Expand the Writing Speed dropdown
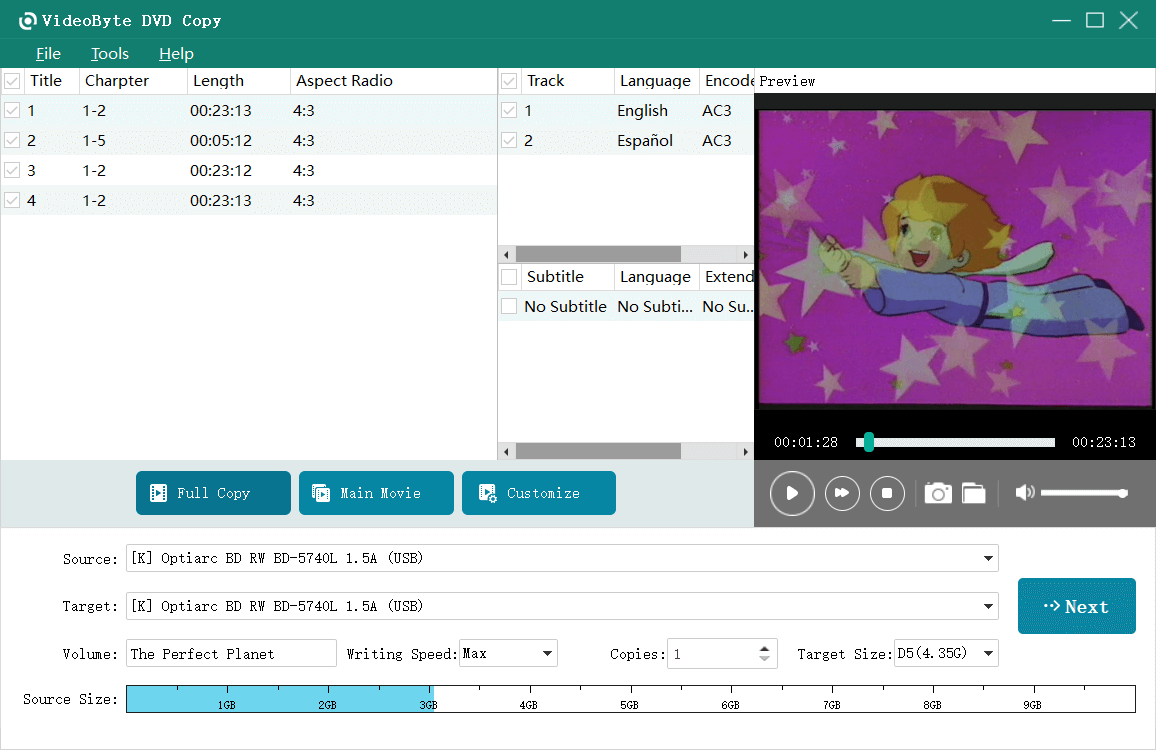The width and height of the screenshot is (1156, 750). pyautogui.click(x=547, y=653)
